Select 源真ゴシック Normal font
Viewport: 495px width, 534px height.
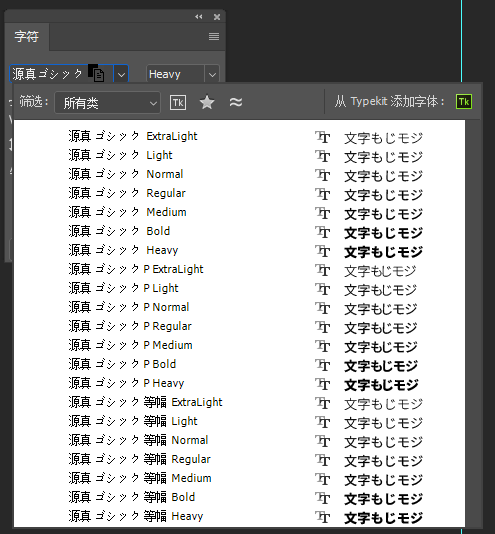pos(239,174)
